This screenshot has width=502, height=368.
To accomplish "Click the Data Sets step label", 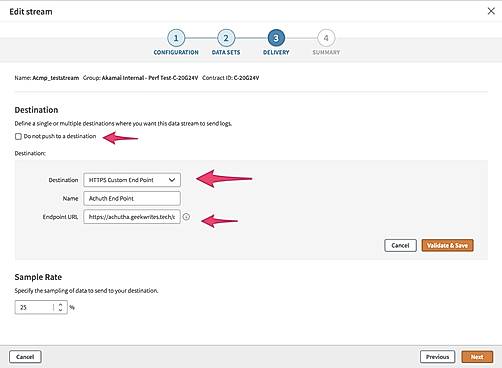I will pos(226,52).
